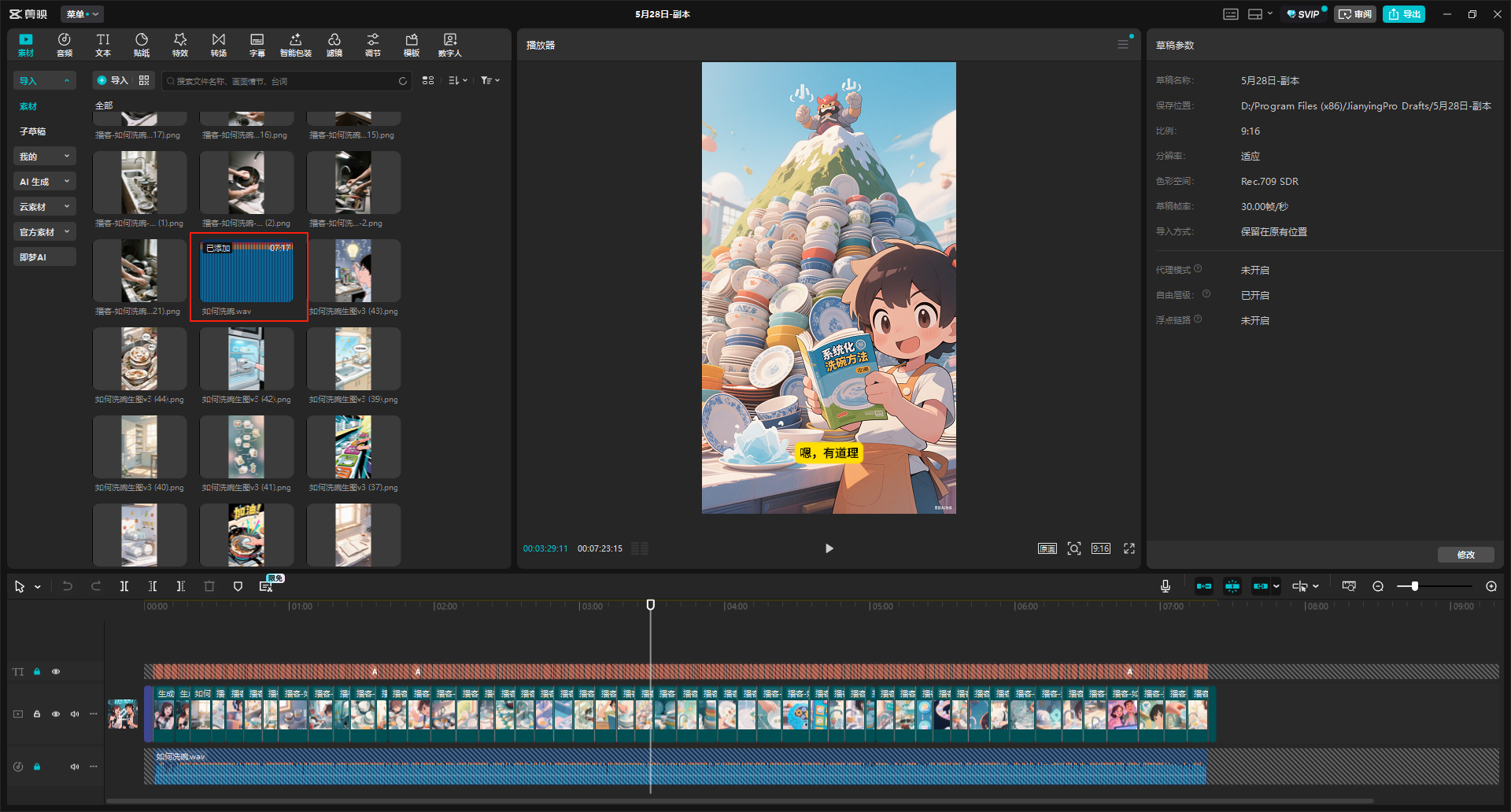This screenshot has height=812, width=1511.
Task: Hide the text track with eye icon
Action: [56, 672]
